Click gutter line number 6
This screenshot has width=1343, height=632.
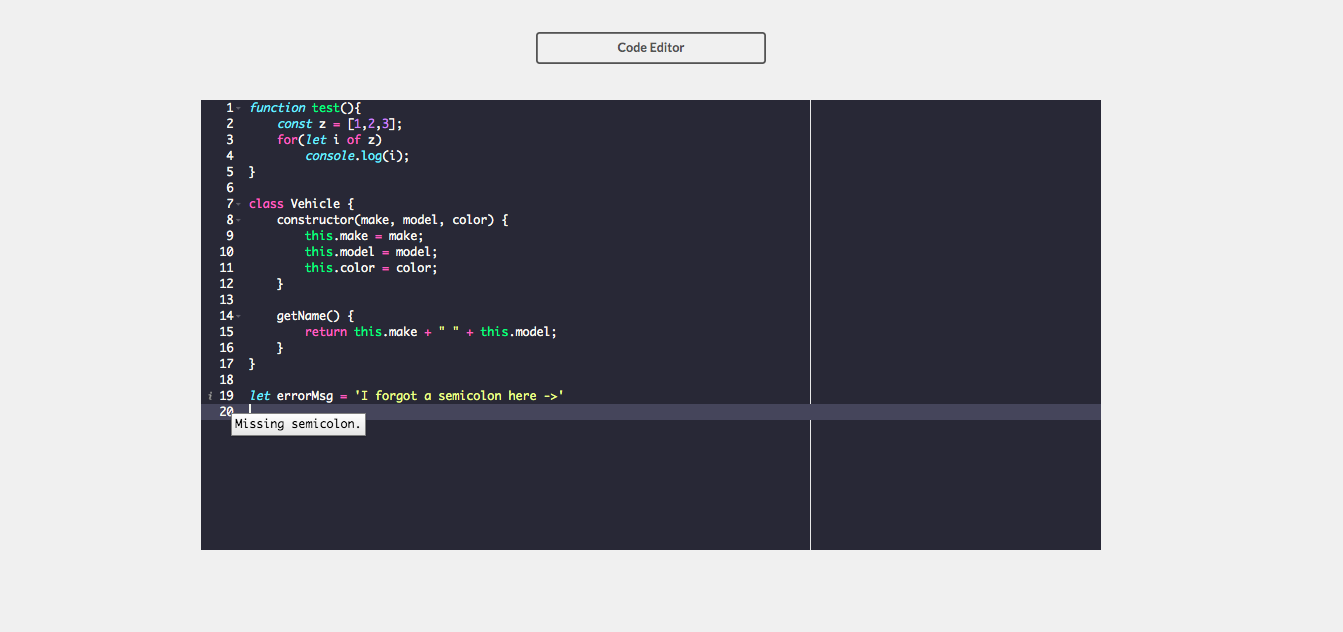coord(230,188)
